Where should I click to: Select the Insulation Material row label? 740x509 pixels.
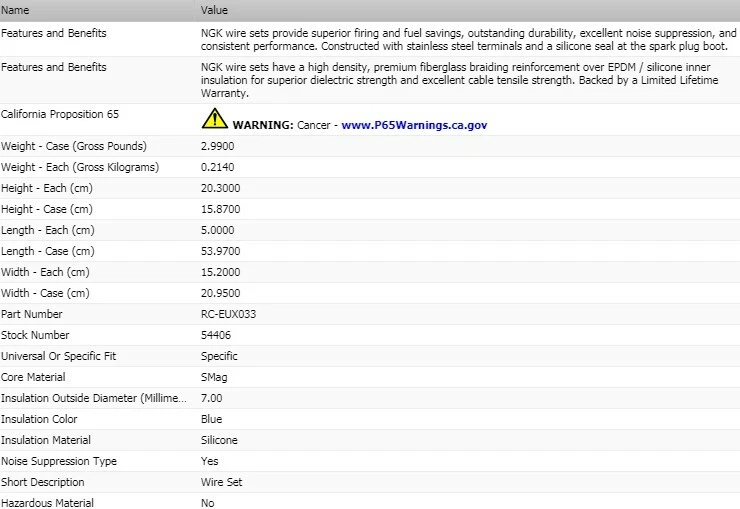(x=46, y=440)
